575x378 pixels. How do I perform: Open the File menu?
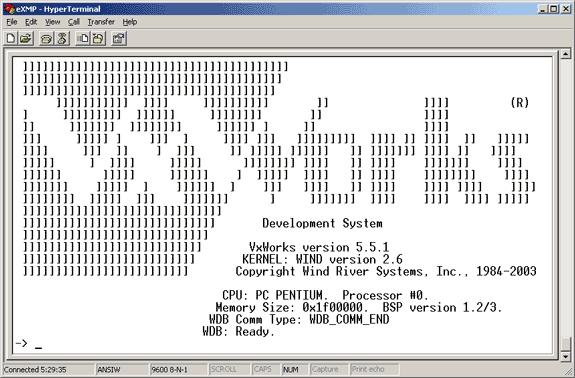(x=12, y=22)
